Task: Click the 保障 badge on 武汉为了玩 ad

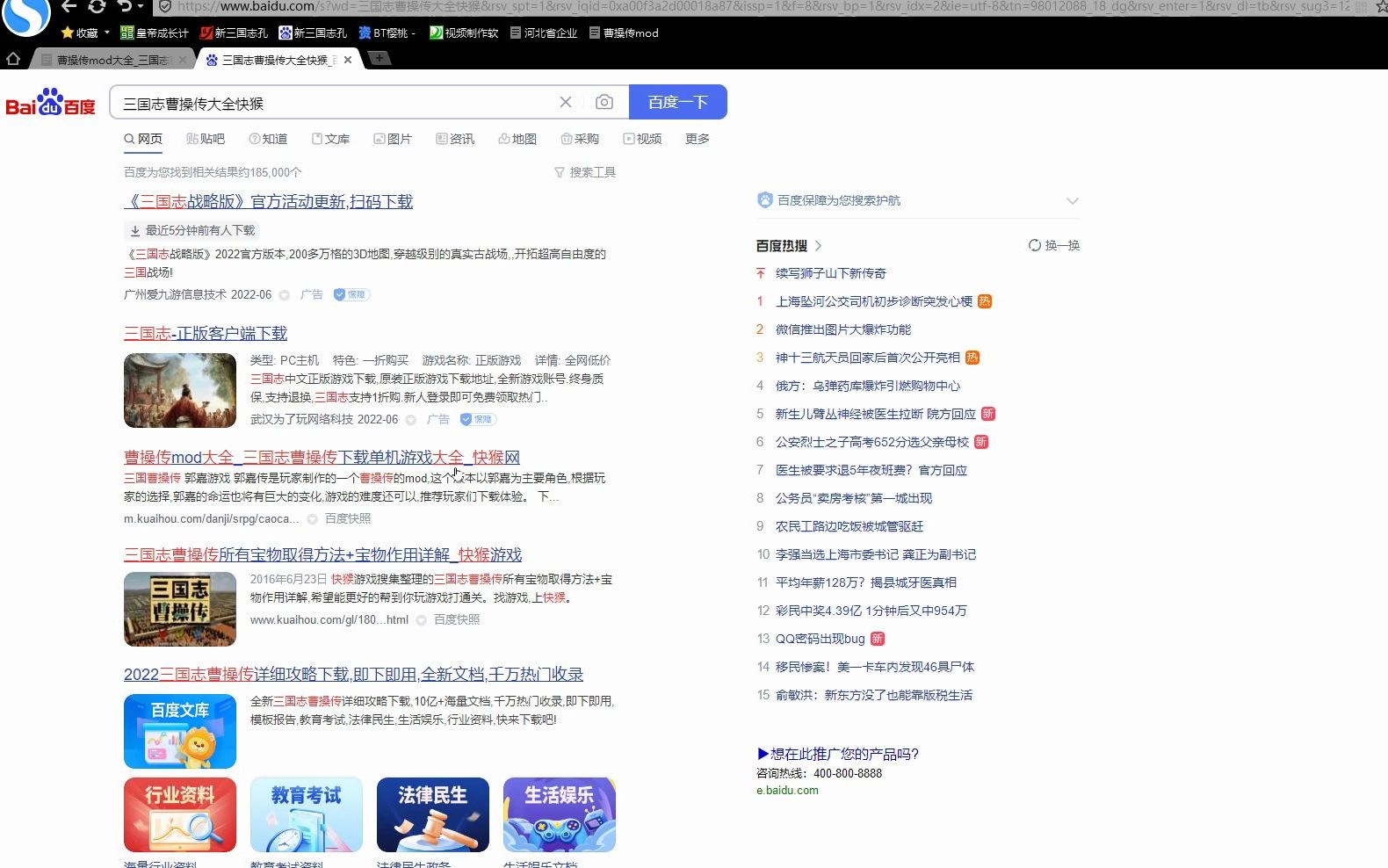Action: (478, 419)
